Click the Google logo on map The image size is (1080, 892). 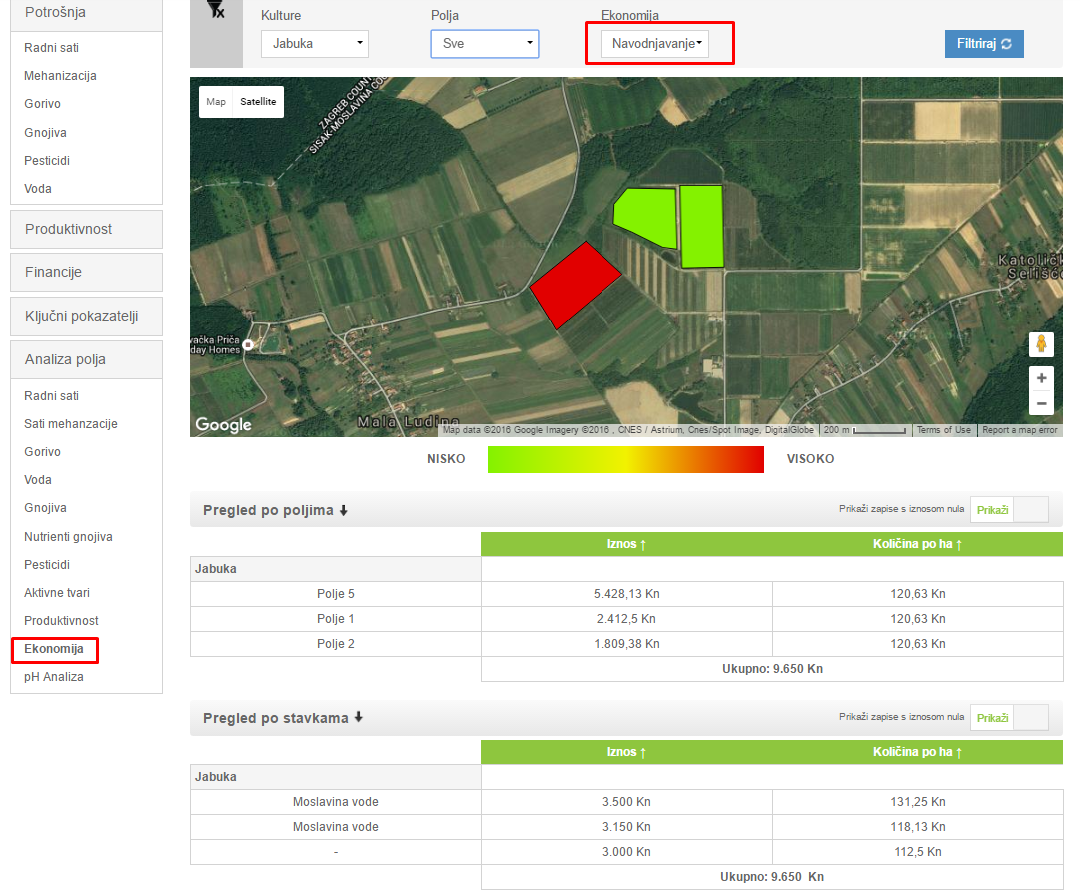pyautogui.click(x=223, y=425)
